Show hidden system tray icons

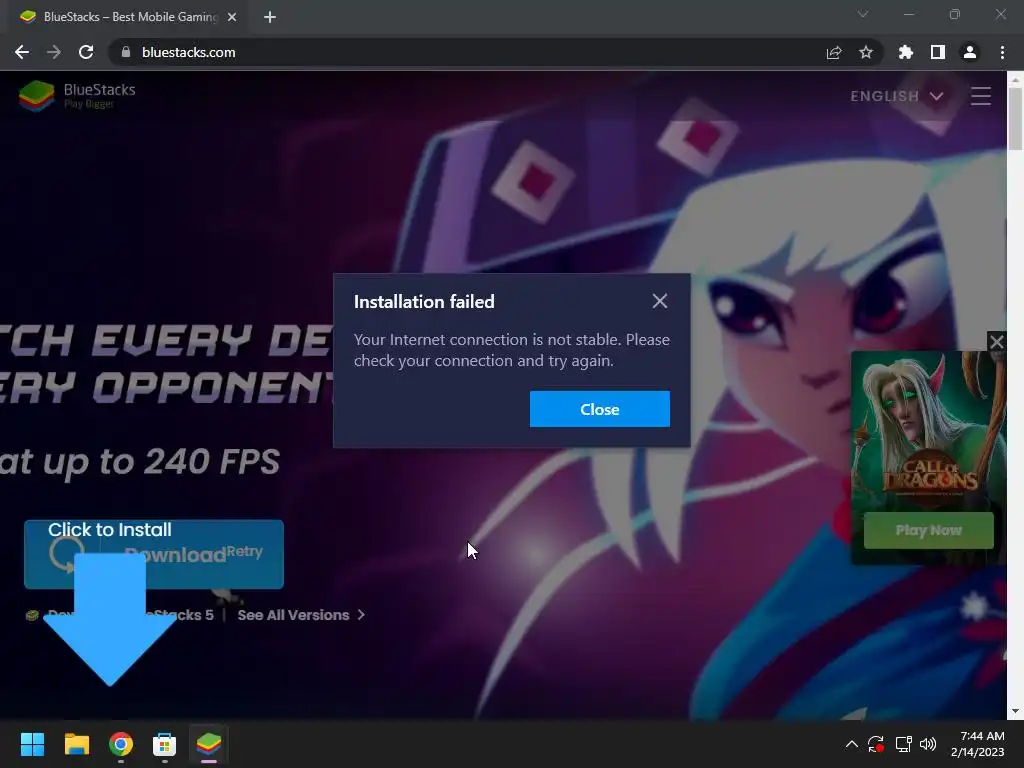[x=852, y=744]
